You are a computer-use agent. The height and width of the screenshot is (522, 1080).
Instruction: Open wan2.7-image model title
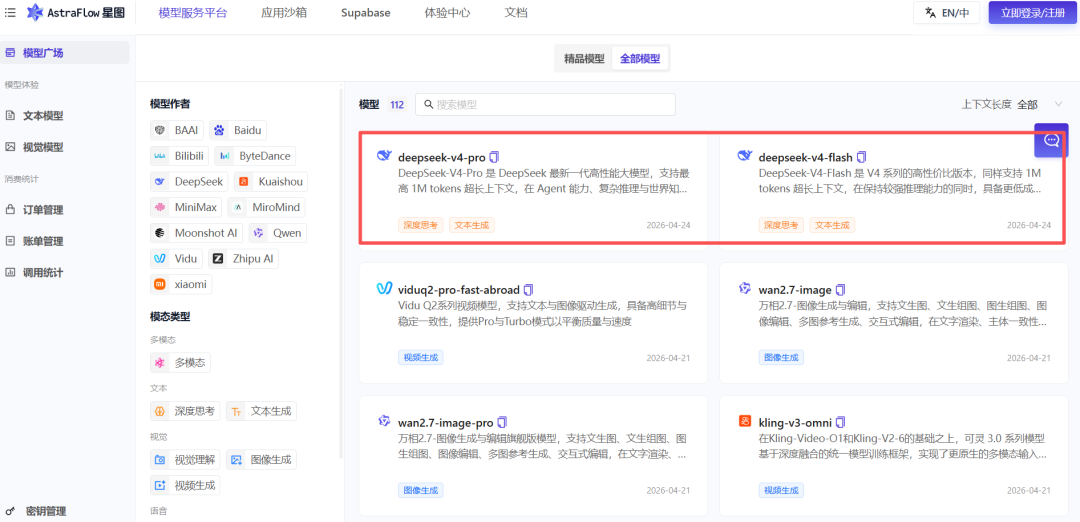tap(795, 289)
